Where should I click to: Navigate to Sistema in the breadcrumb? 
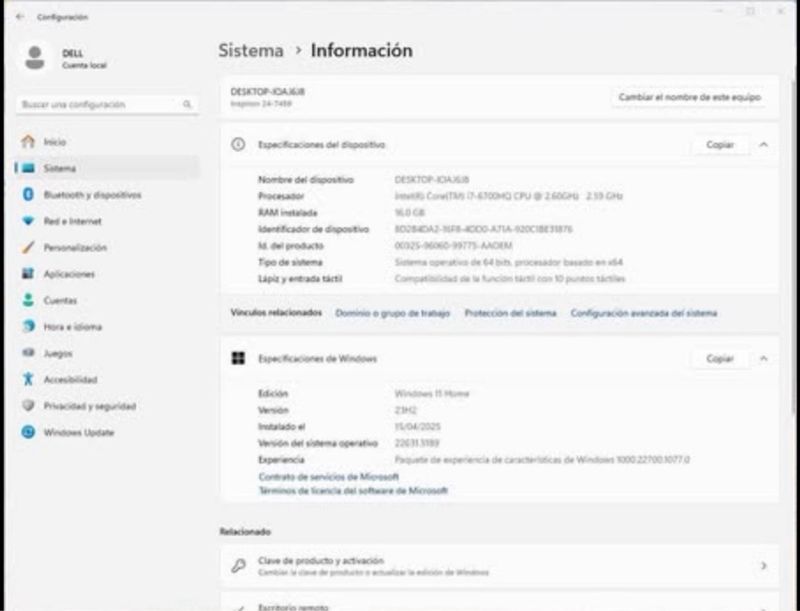coord(251,50)
